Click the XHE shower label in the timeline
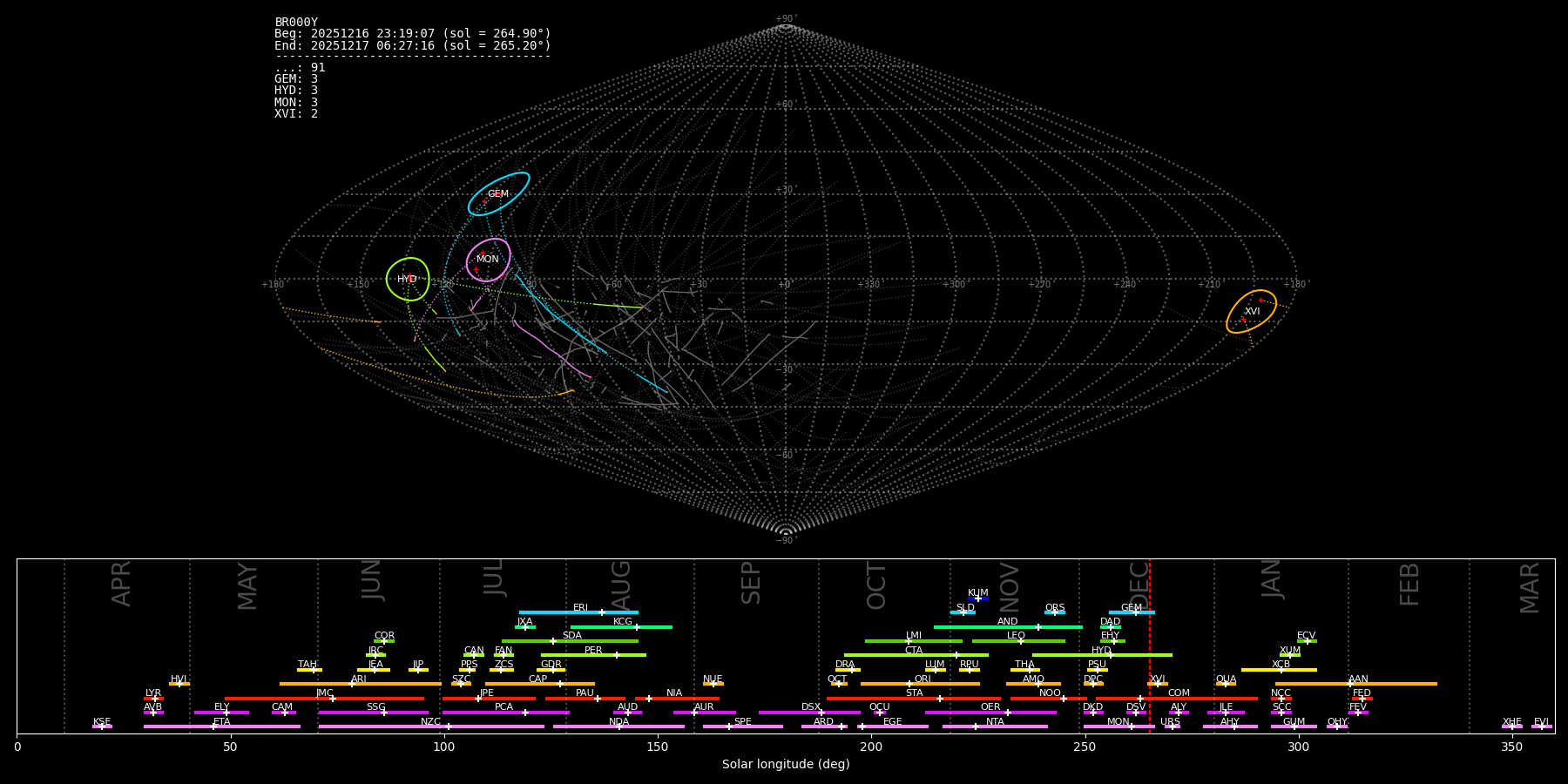Screen dimensions: 1568x784 [1511, 722]
